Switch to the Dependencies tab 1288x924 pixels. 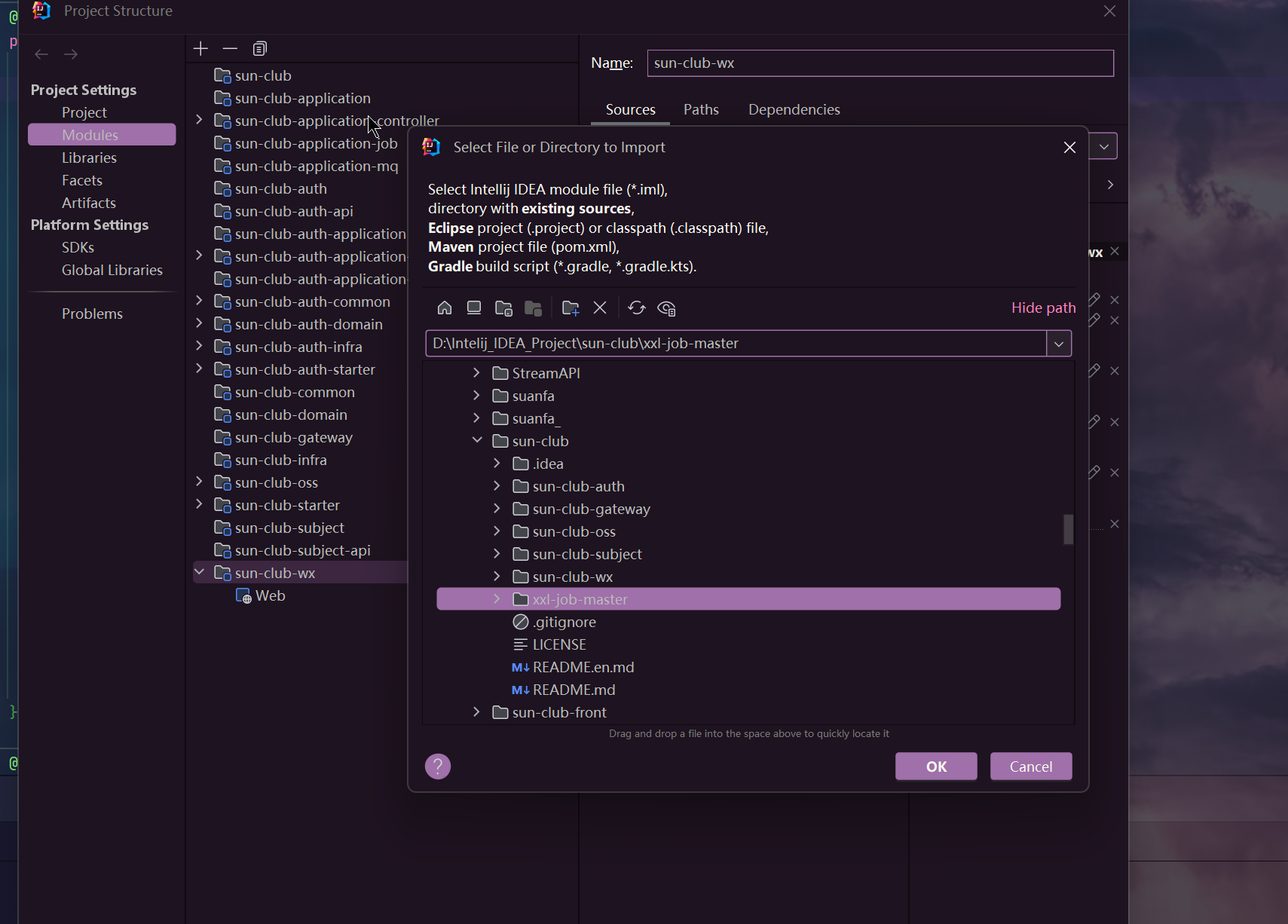794,109
